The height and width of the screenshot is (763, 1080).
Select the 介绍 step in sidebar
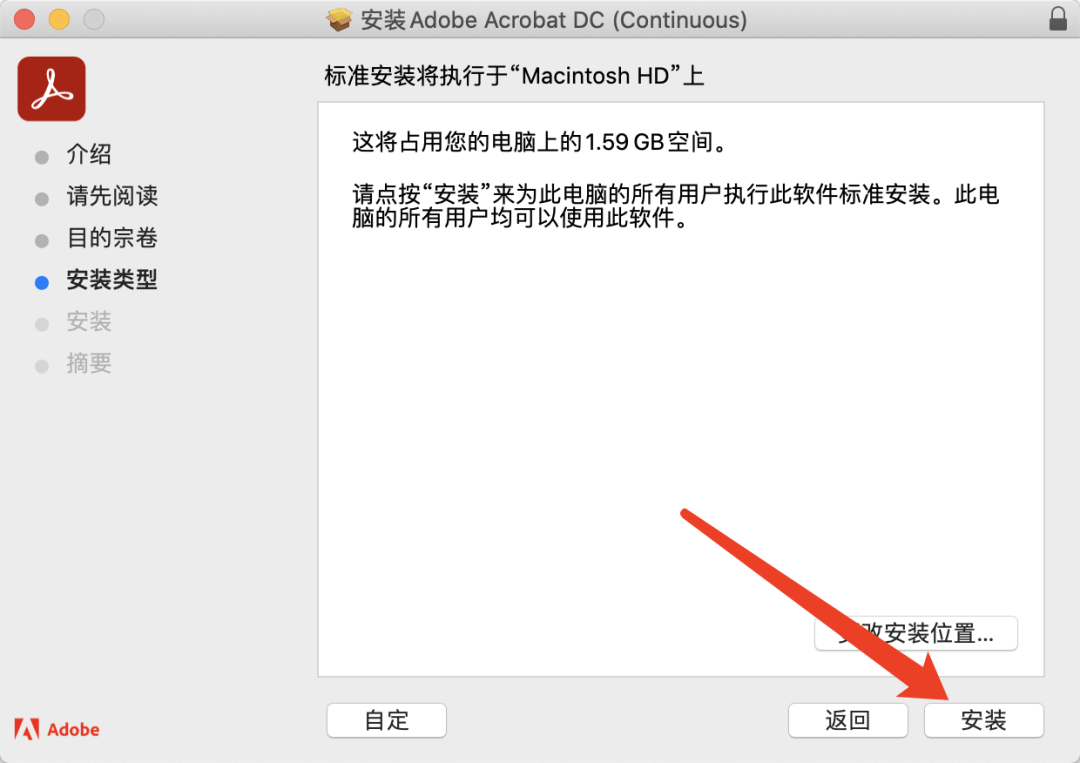click(x=89, y=154)
